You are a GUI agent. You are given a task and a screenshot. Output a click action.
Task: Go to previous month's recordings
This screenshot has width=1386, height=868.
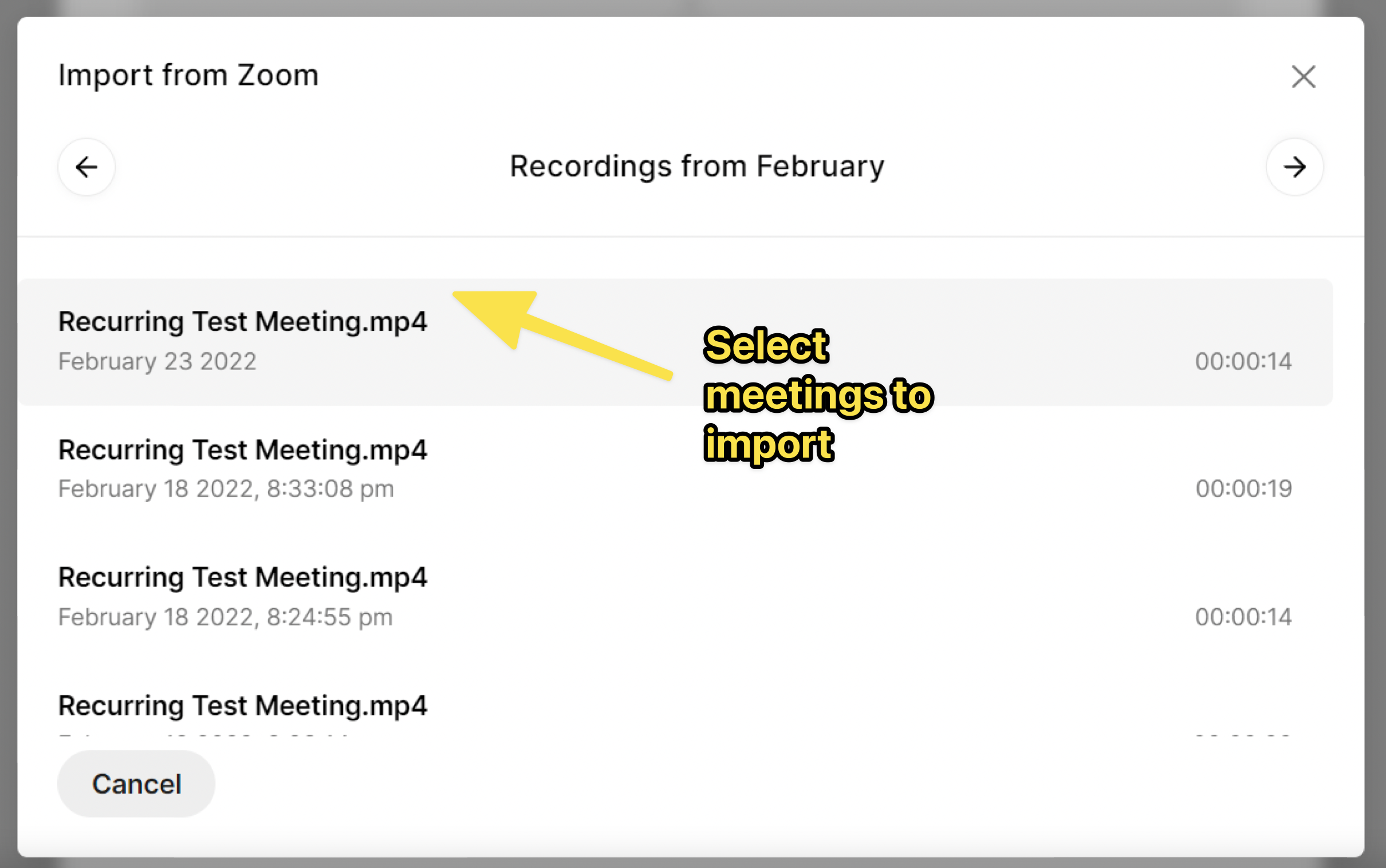coord(86,167)
